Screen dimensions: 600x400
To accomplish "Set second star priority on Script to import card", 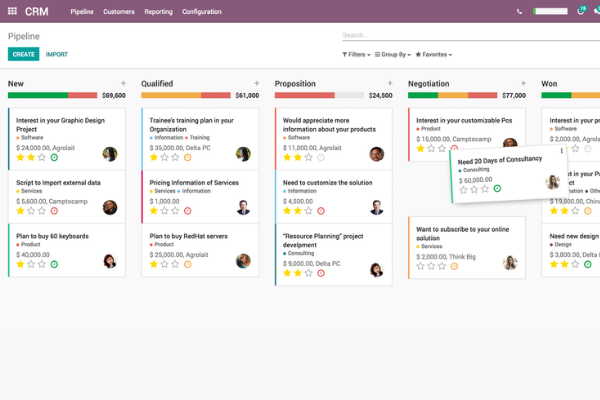I will (x=31, y=211).
